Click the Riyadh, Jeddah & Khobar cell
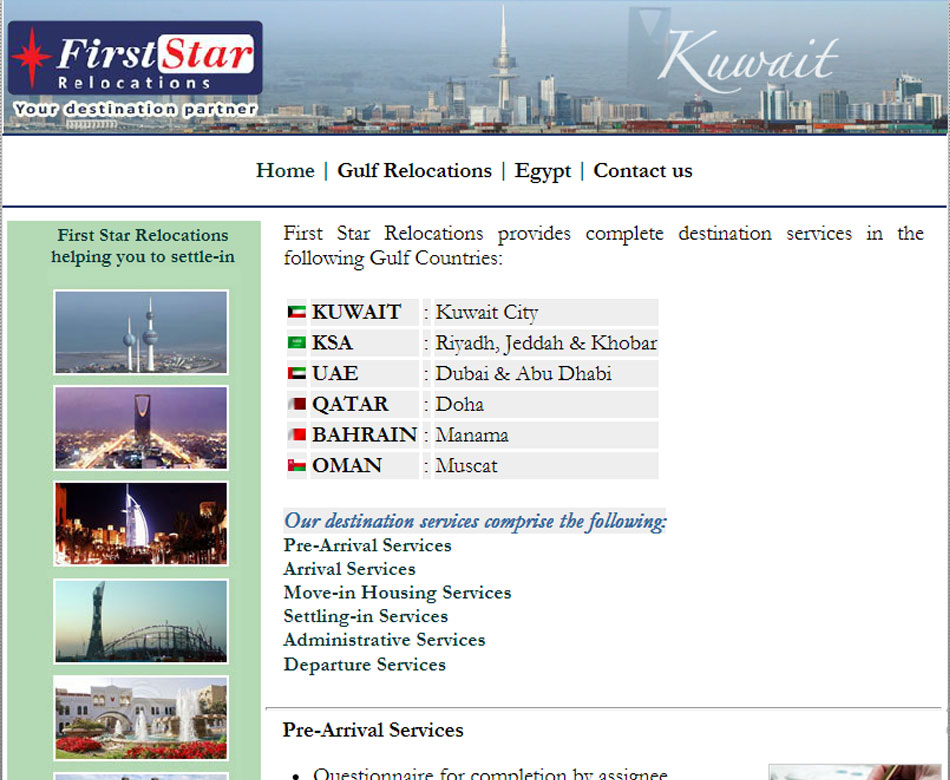Viewport: 950px width, 780px height. pos(546,343)
